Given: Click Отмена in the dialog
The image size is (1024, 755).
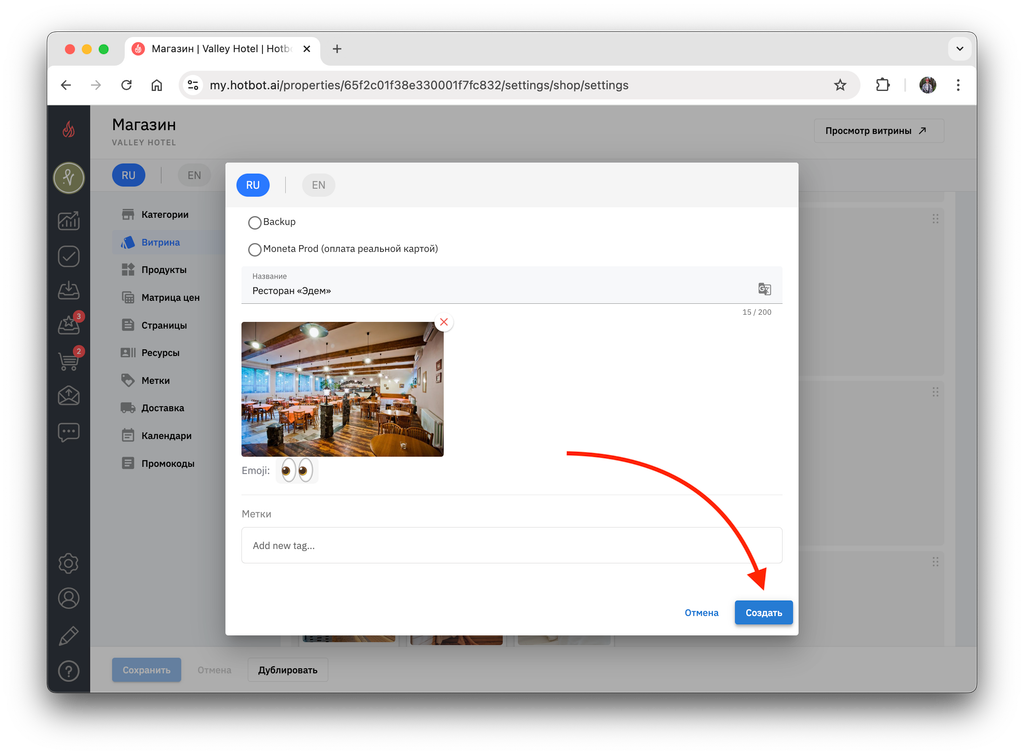Looking at the screenshot, I should [701, 613].
